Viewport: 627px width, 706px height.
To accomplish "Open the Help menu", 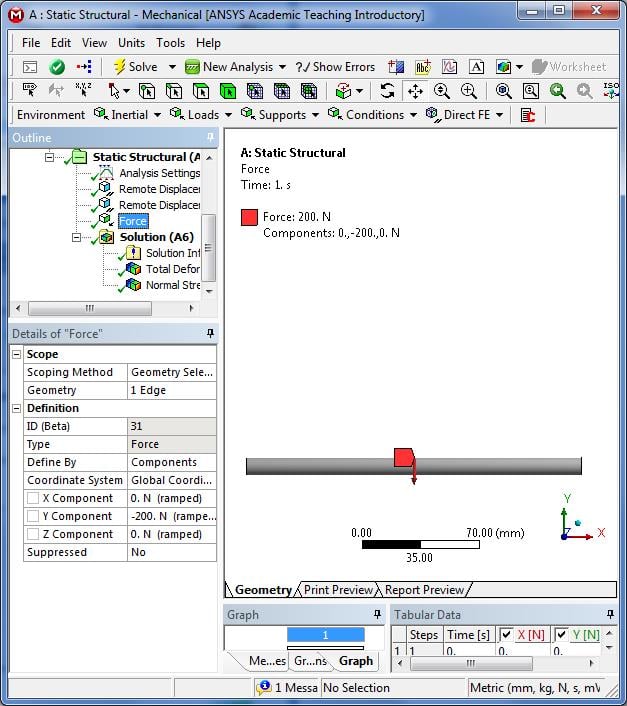I will [208, 43].
